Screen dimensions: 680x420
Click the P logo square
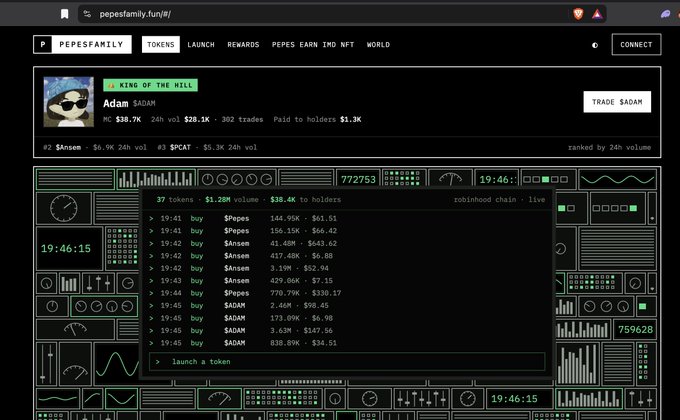click(43, 44)
